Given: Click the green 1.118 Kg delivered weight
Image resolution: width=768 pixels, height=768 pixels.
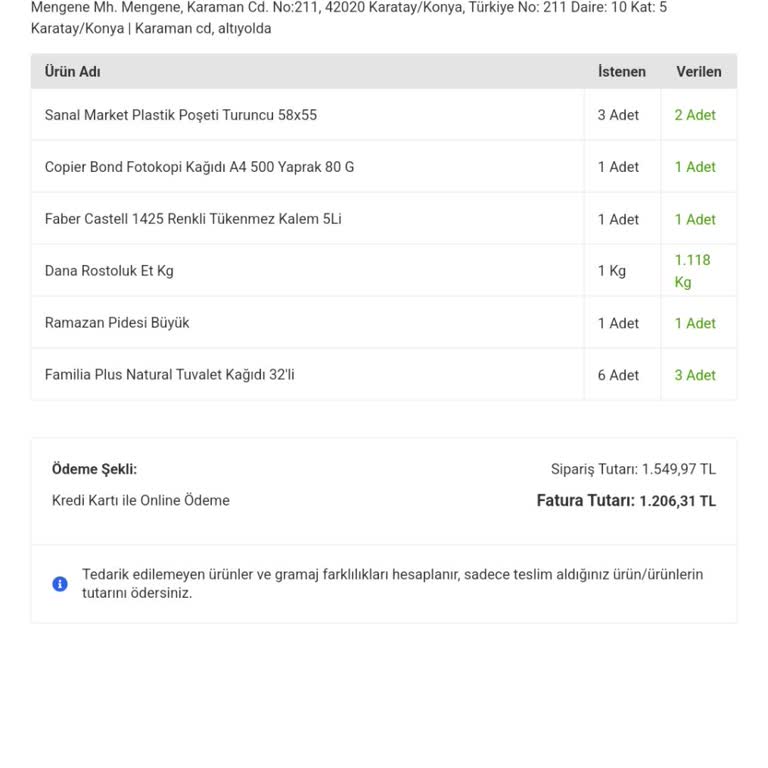Looking at the screenshot, I should (692, 271).
